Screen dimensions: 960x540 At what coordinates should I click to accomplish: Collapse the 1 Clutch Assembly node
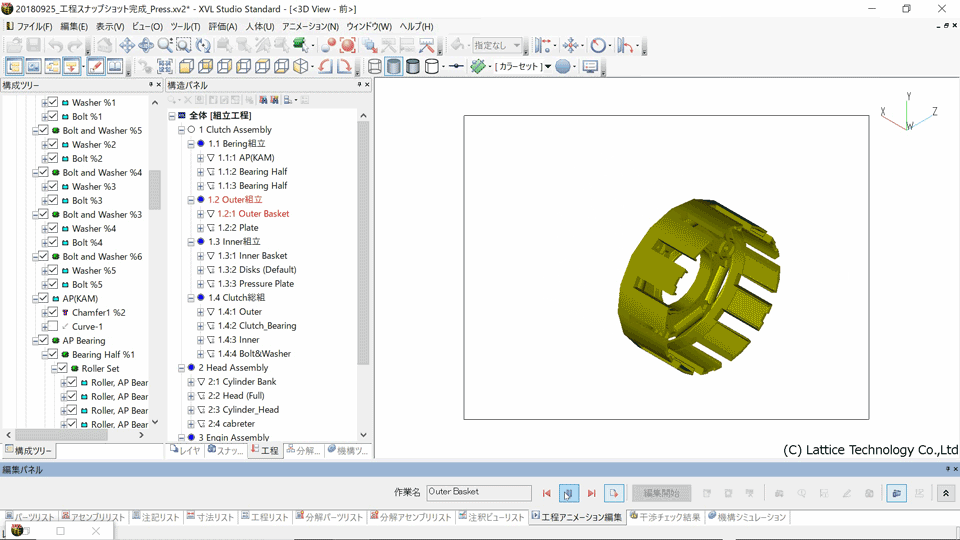pyautogui.click(x=181, y=130)
